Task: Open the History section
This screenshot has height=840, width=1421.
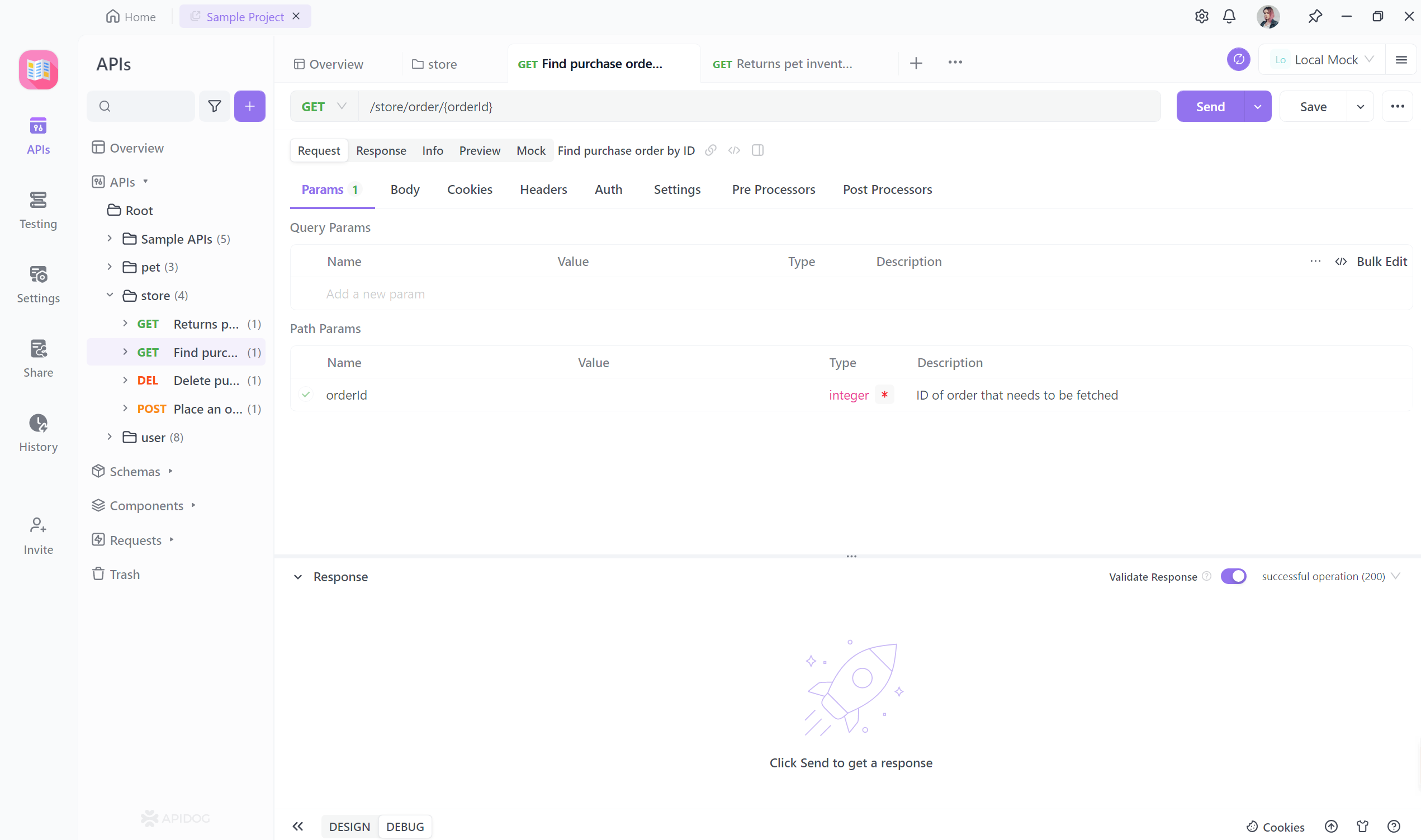Action: tap(38, 433)
